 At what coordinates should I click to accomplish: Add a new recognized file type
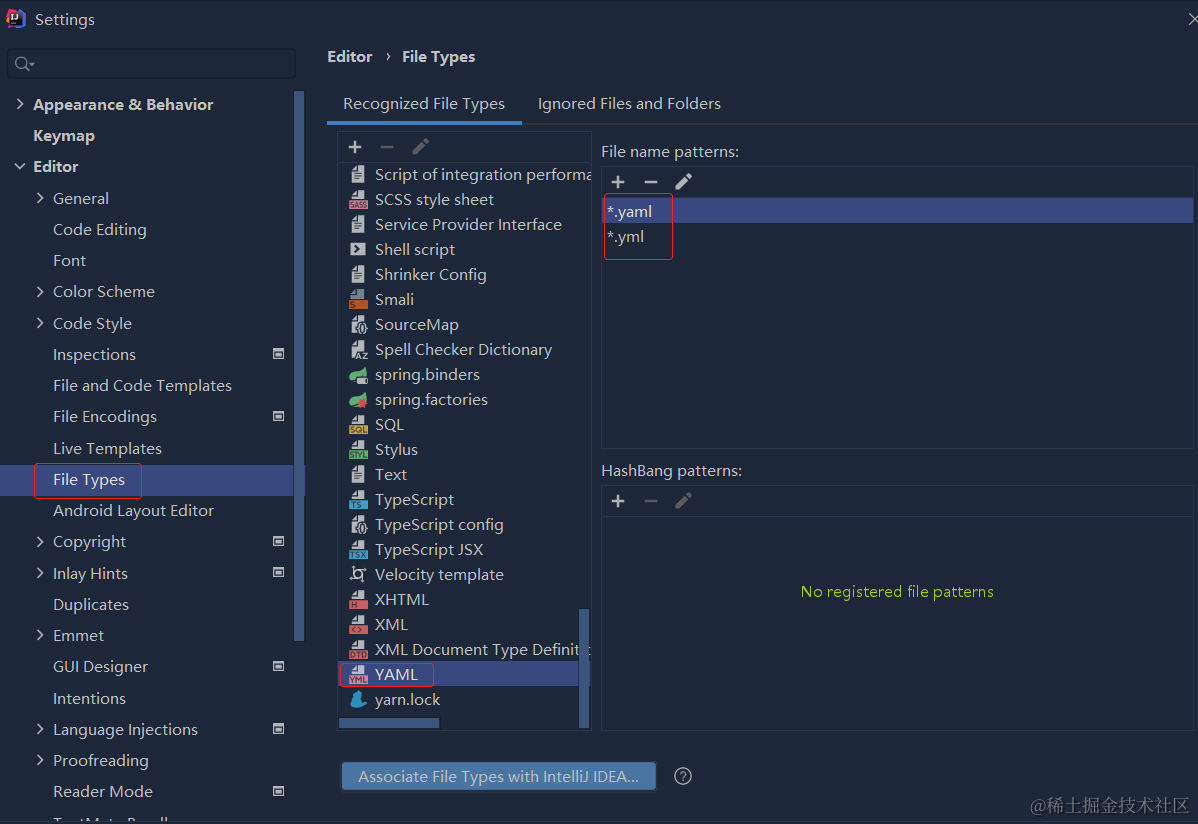coord(355,146)
